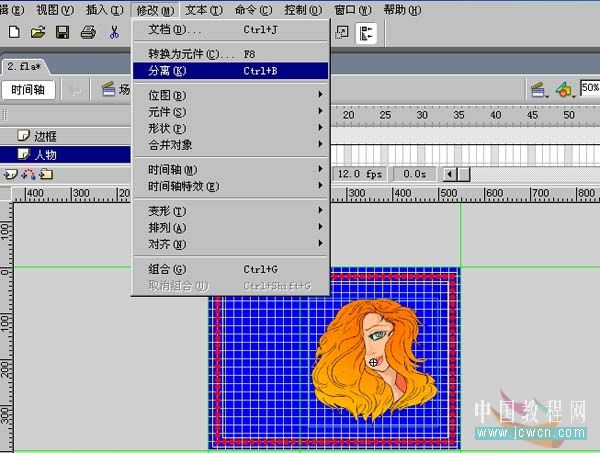Click the Insert Layer Folder icon

click(46, 174)
